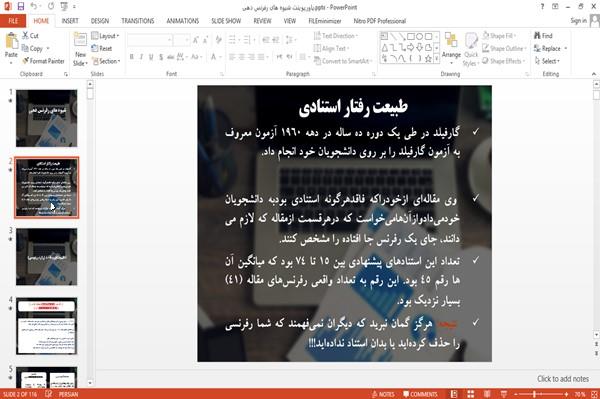
Task: Click the zoom in plus button
Action: click(566, 394)
